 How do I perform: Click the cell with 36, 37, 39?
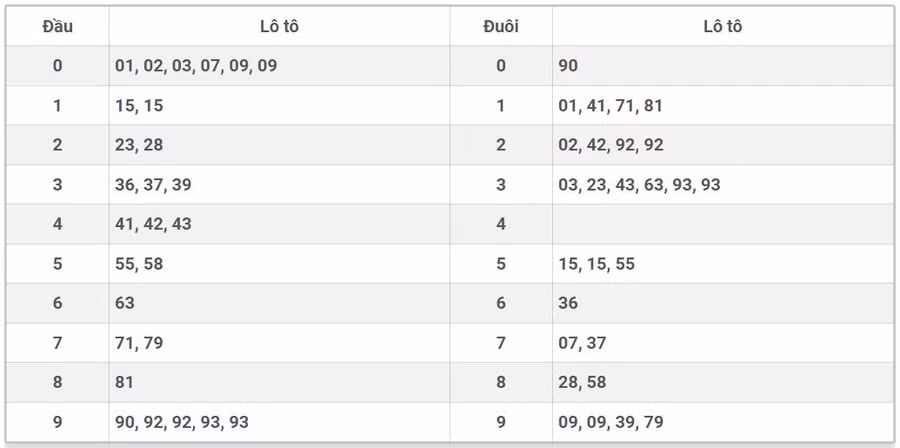(153, 185)
